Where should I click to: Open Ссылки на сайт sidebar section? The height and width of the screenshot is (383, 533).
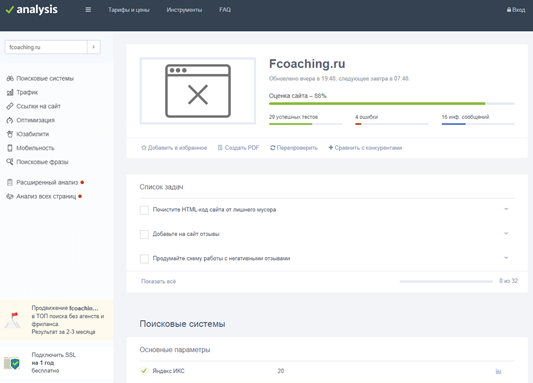(38, 106)
